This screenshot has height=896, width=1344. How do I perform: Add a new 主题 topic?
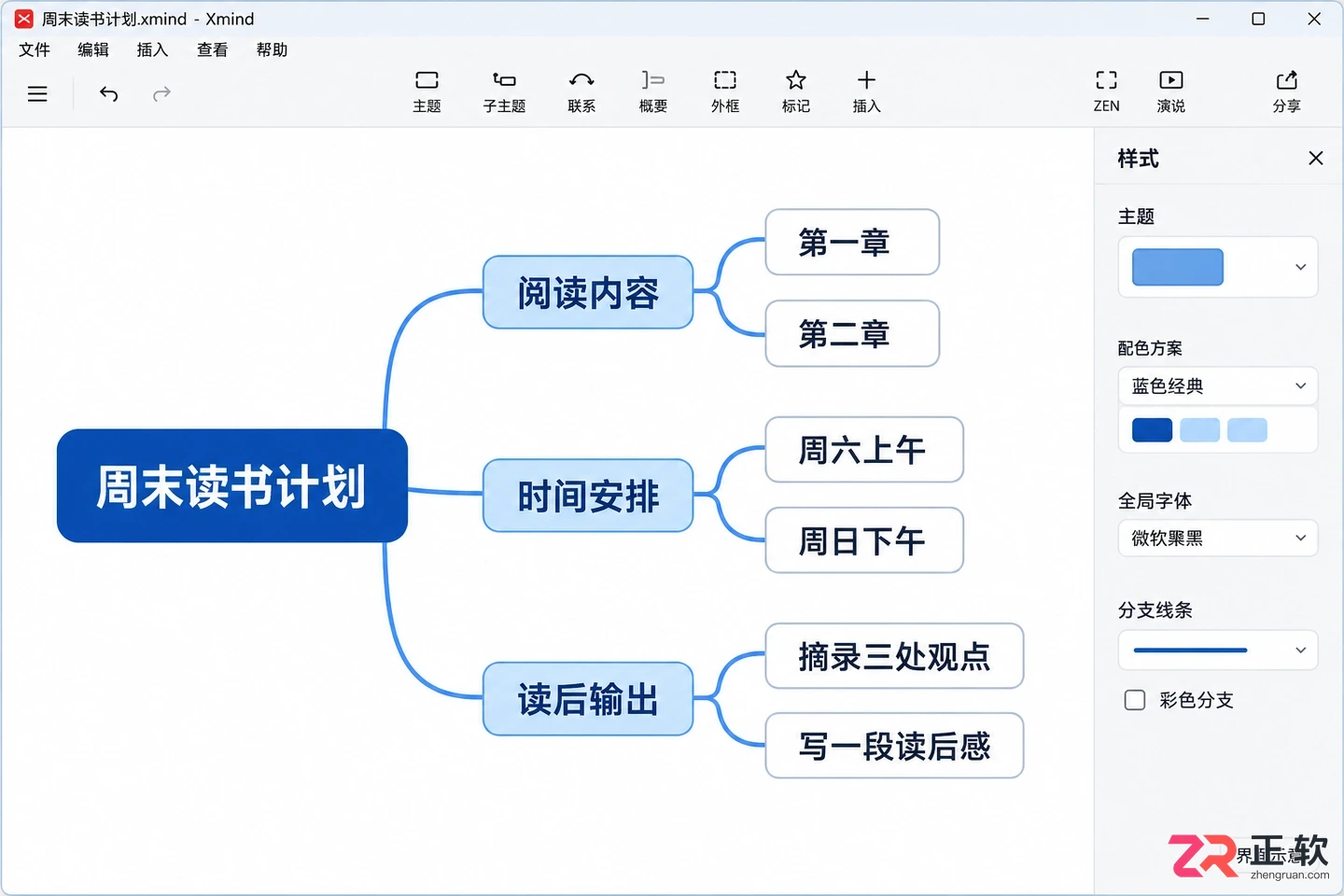tap(427, 91)
